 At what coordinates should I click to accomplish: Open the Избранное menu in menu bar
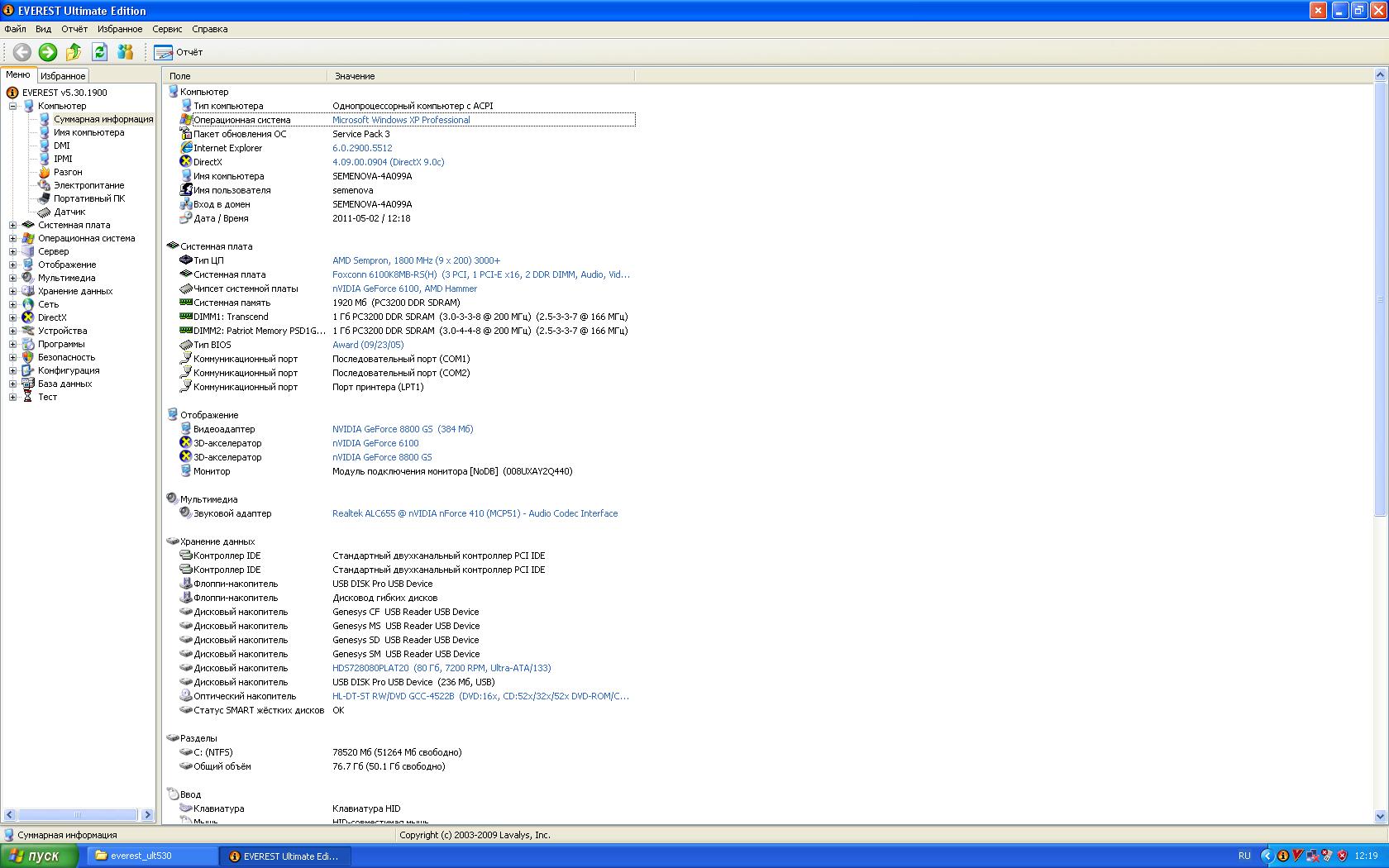coord(120,29)
